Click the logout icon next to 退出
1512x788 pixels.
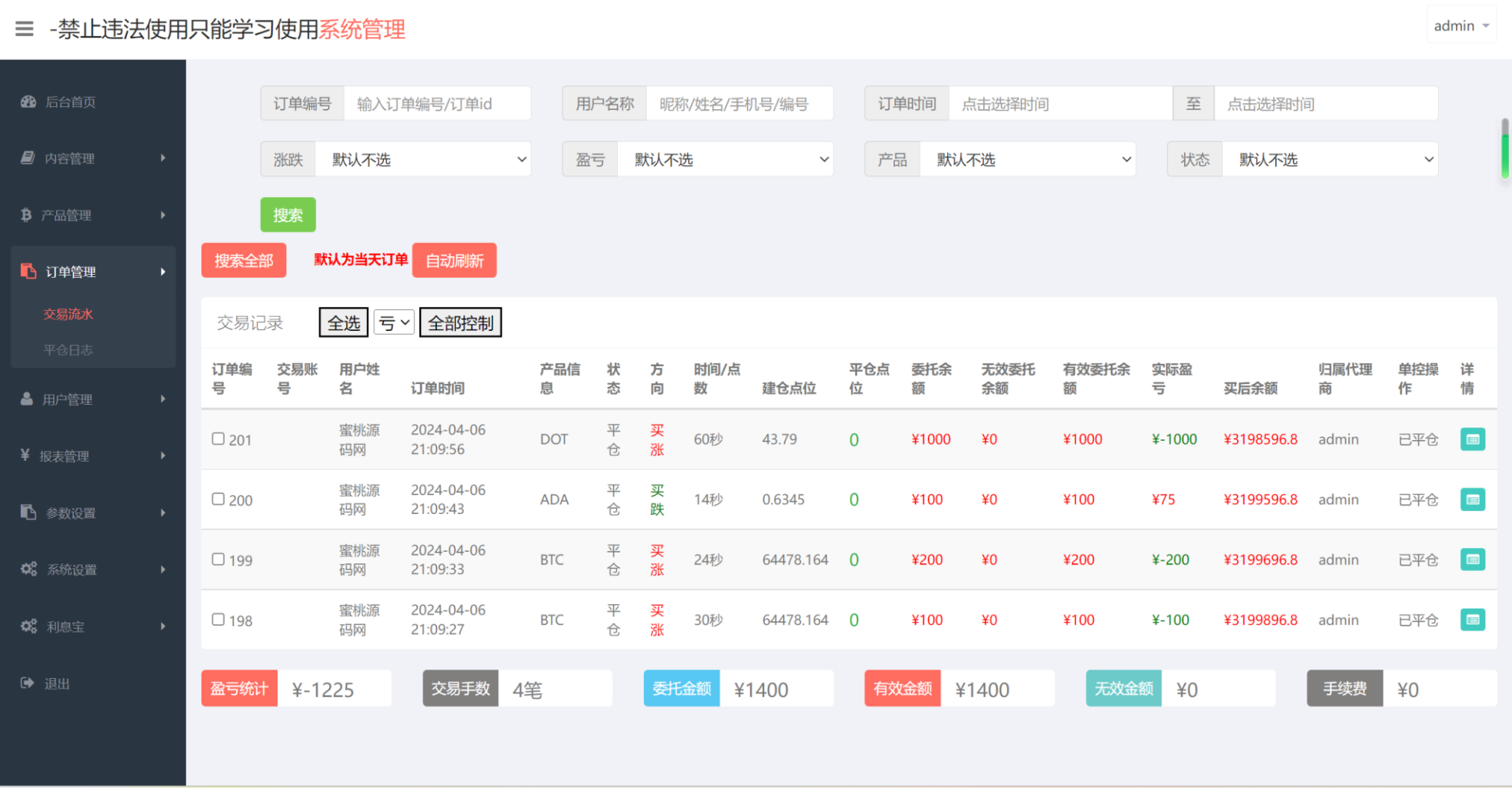[26, 683]
